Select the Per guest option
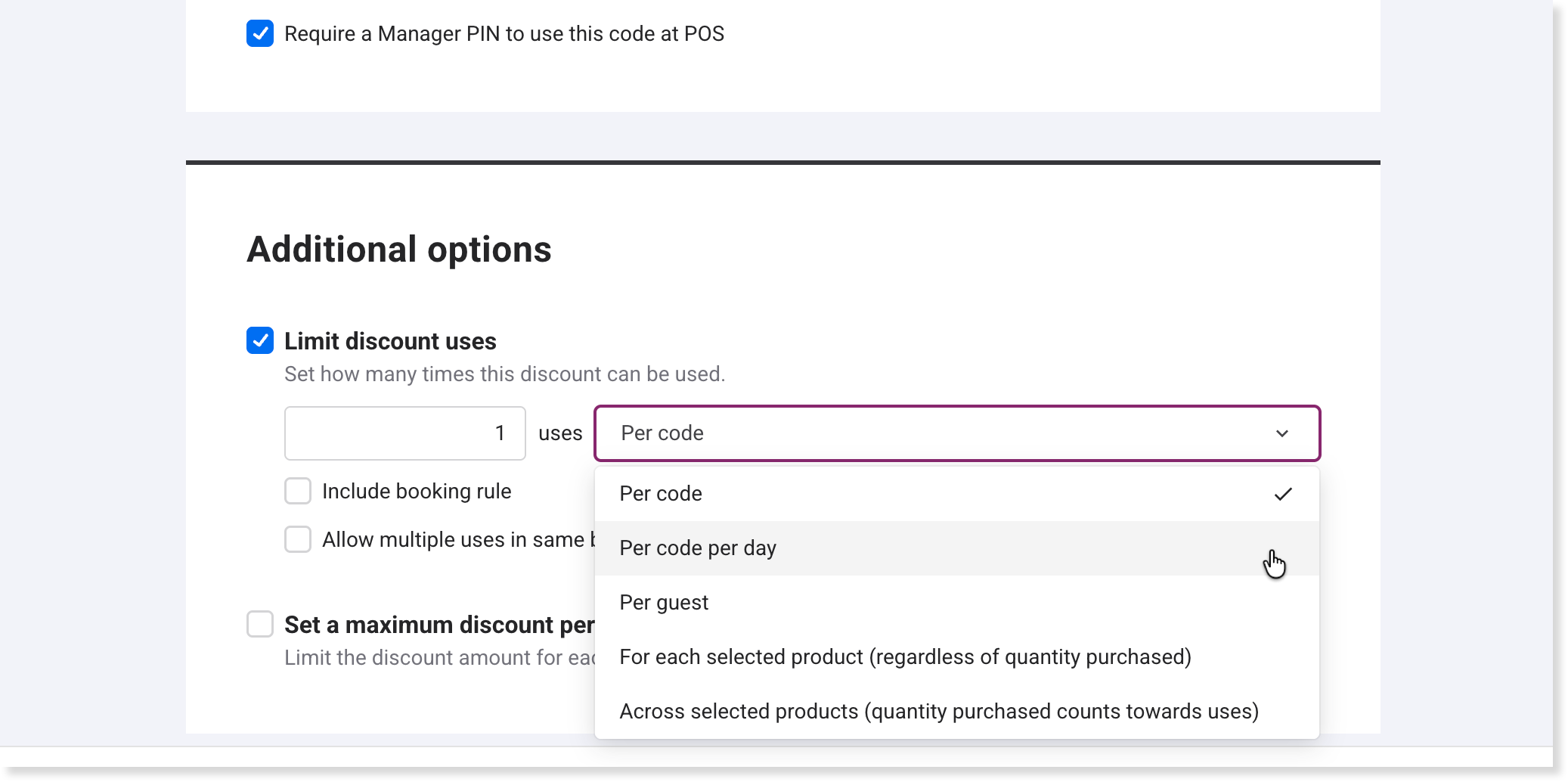1568x782 pixels. 664,603
